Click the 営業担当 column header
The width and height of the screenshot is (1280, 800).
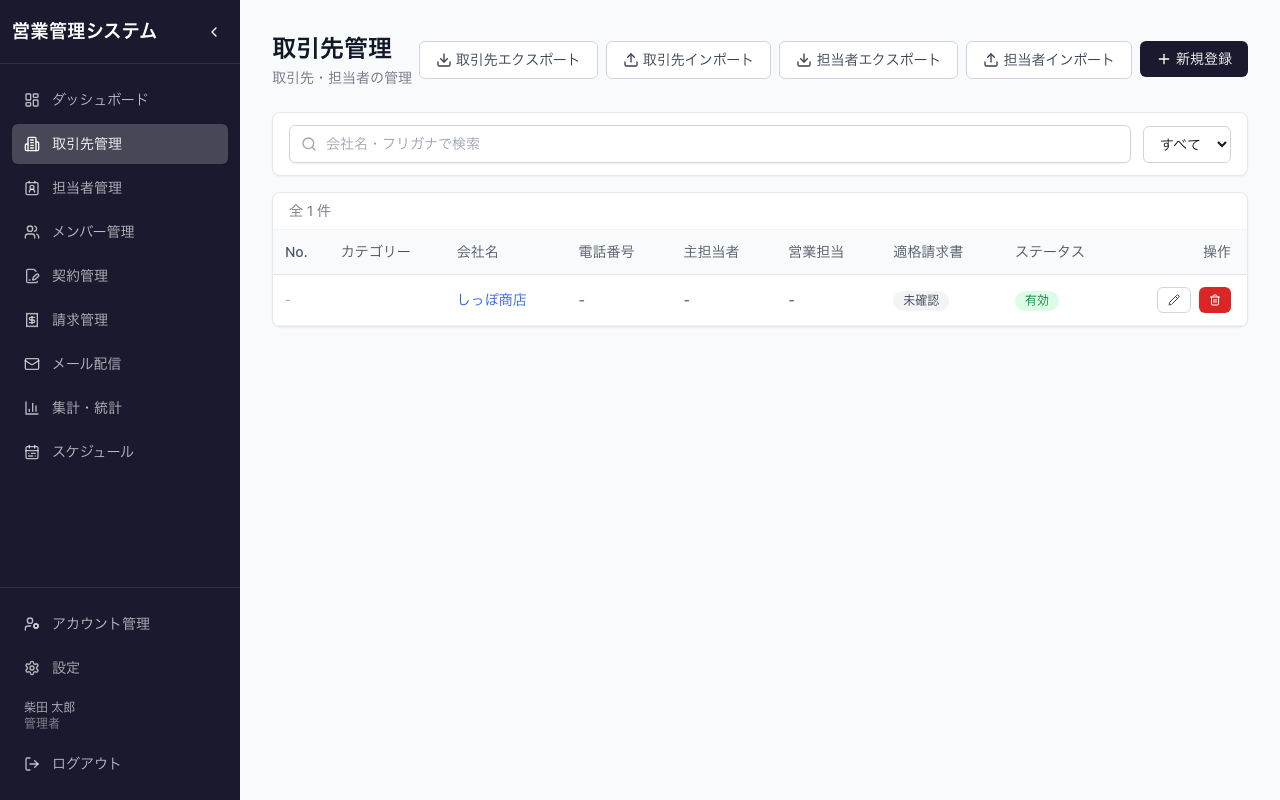816,252
